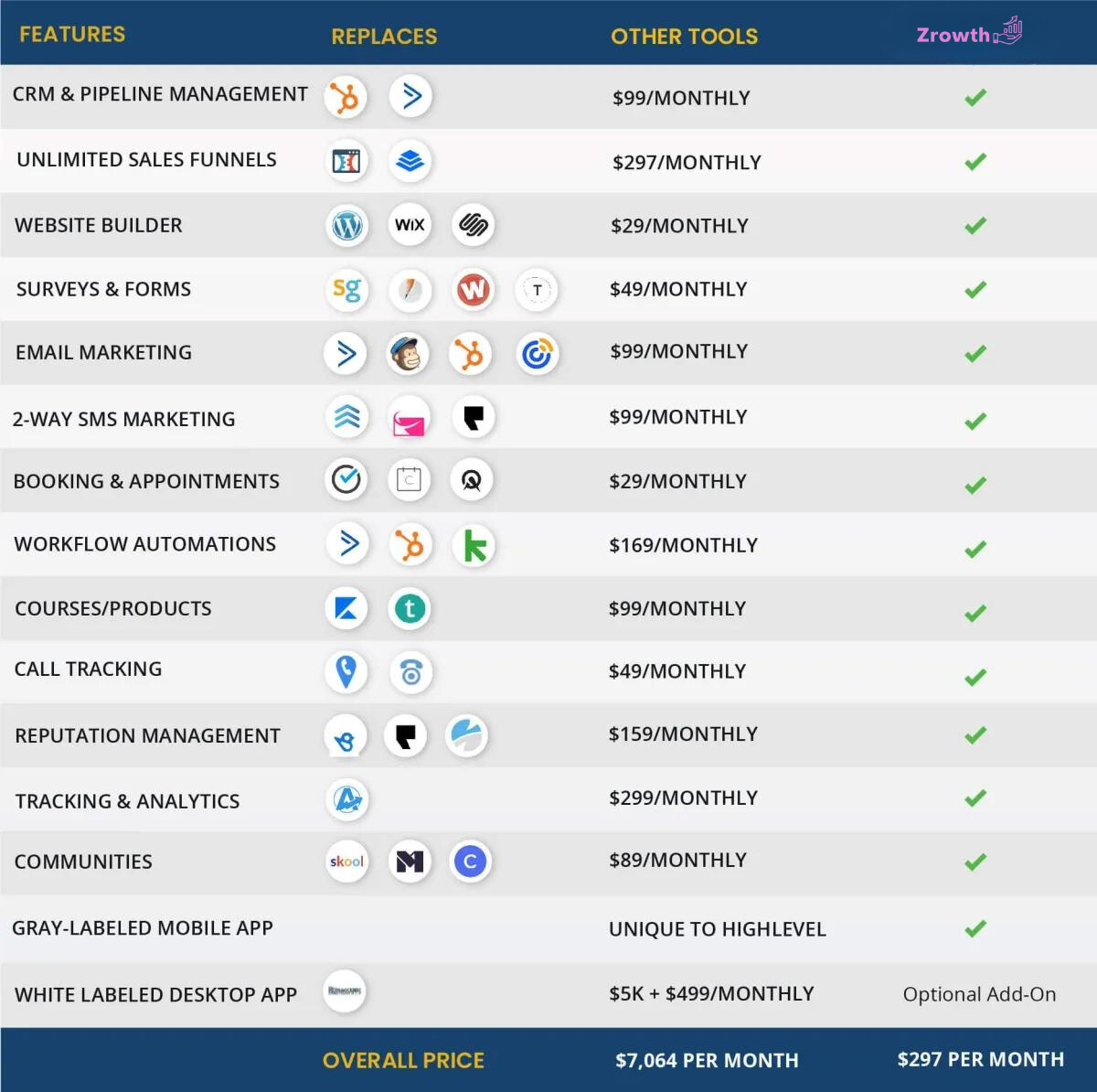Click the checkmark in the Website Builder row
Screen dimensions: 1097x1092
975,225
